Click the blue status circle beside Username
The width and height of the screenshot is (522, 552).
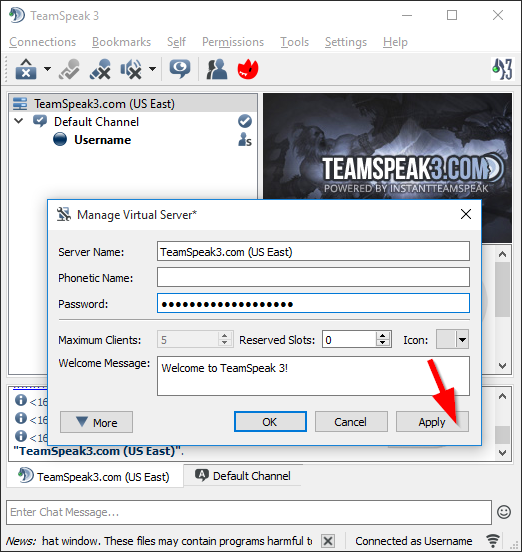(60, 139)
